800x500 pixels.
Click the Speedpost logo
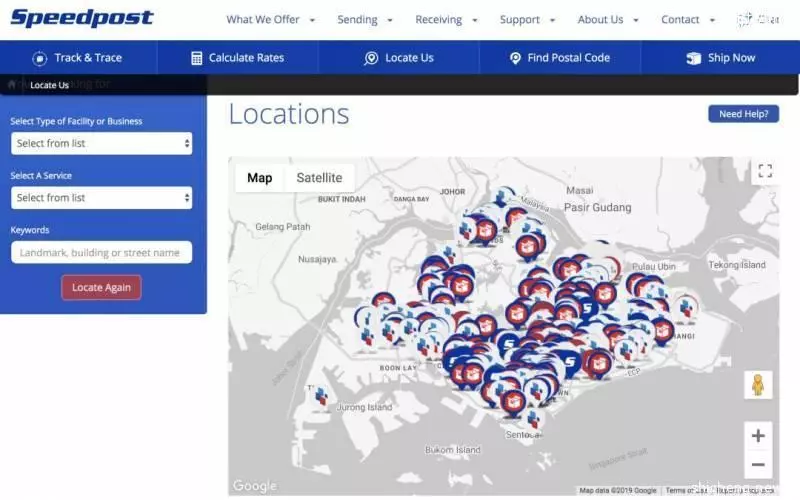pos(82,18)
